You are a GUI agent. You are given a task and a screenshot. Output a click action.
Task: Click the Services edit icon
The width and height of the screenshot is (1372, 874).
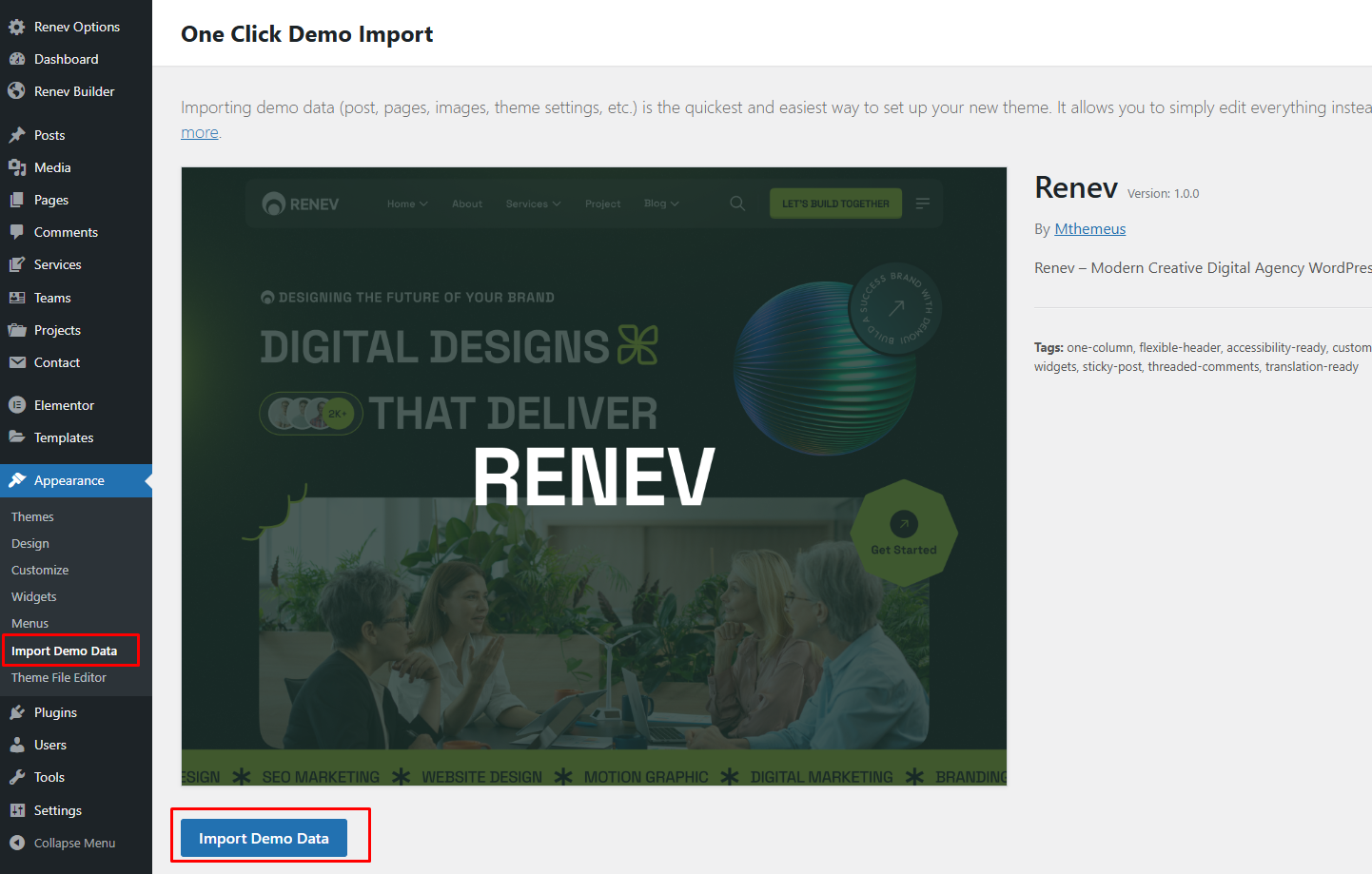(x=17, y=264)
